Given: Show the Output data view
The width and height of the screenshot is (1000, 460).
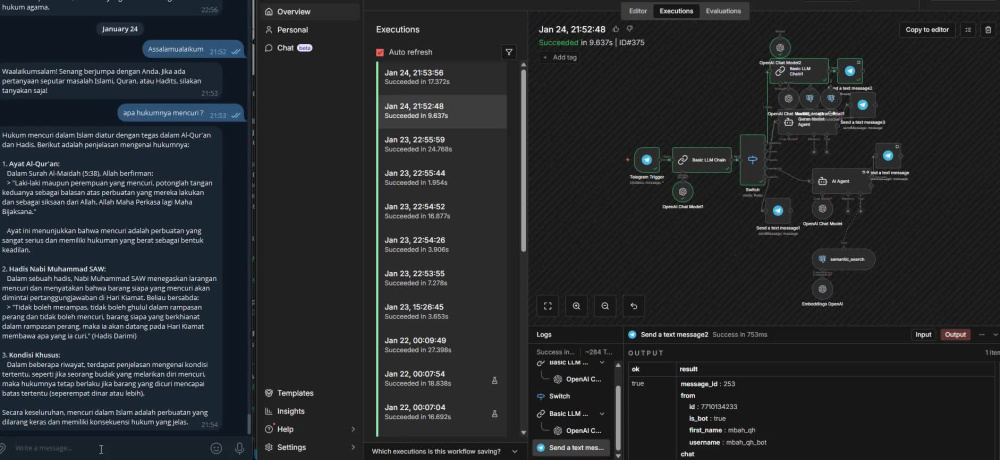Looking at the screenshot, I should (955, 334).
